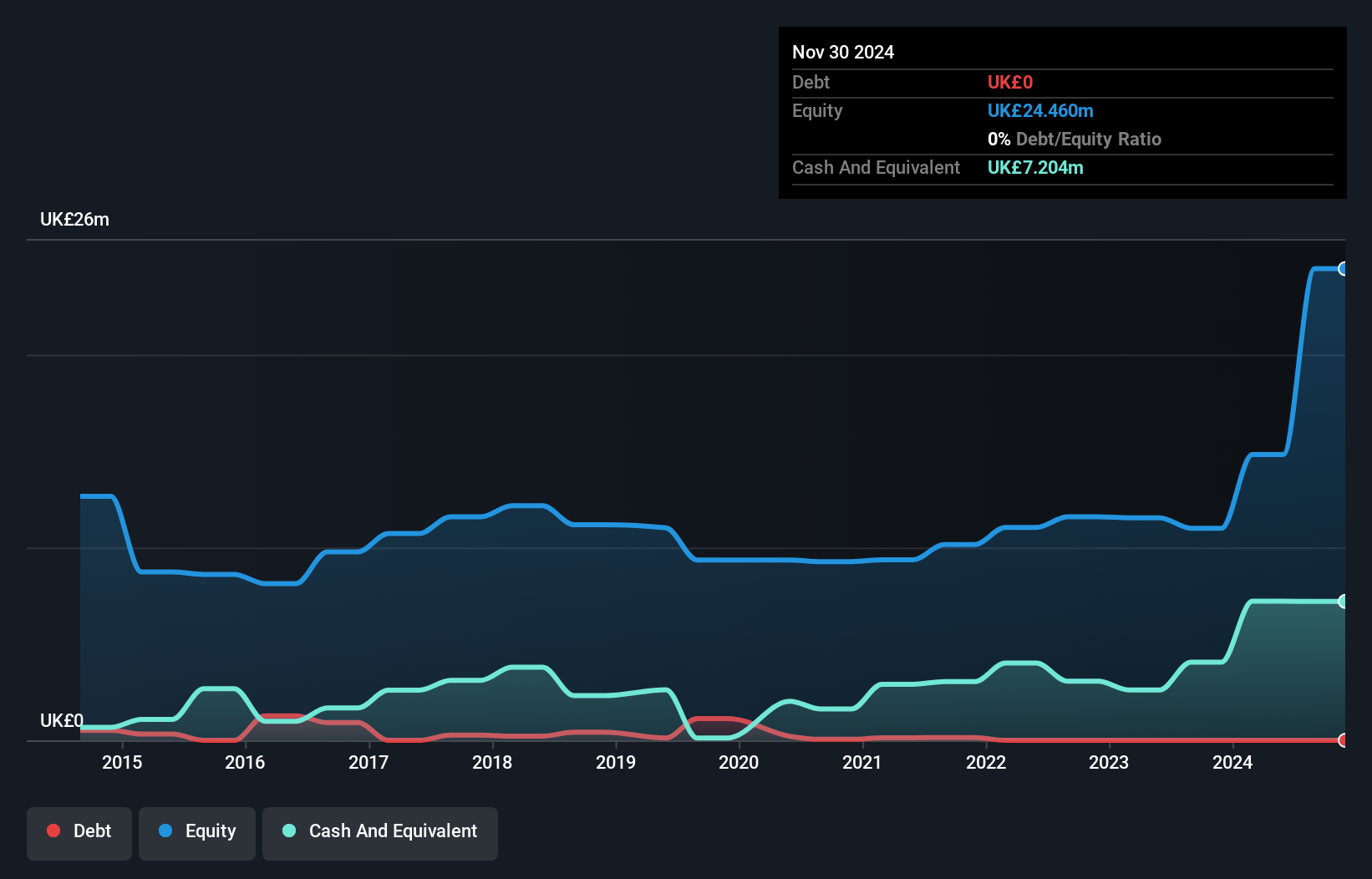This screenshot has height=879, width=1372.
Task: Click the Cash And Equivalent endpoint marker
Action: [x=1344, y=601]
